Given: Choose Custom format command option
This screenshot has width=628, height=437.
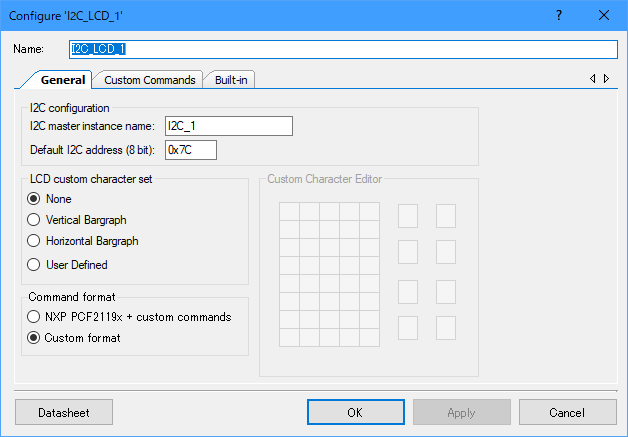Looking at the screenshot, I should (35, 338).
